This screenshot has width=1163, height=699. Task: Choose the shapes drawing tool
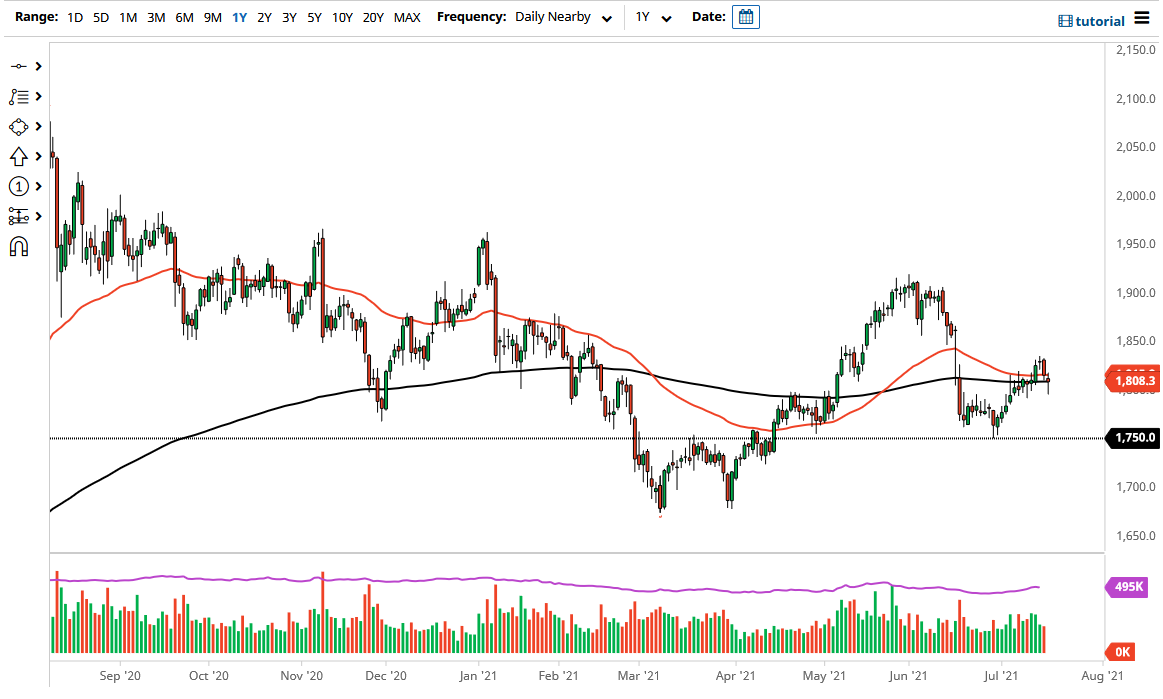pos(19,127)
